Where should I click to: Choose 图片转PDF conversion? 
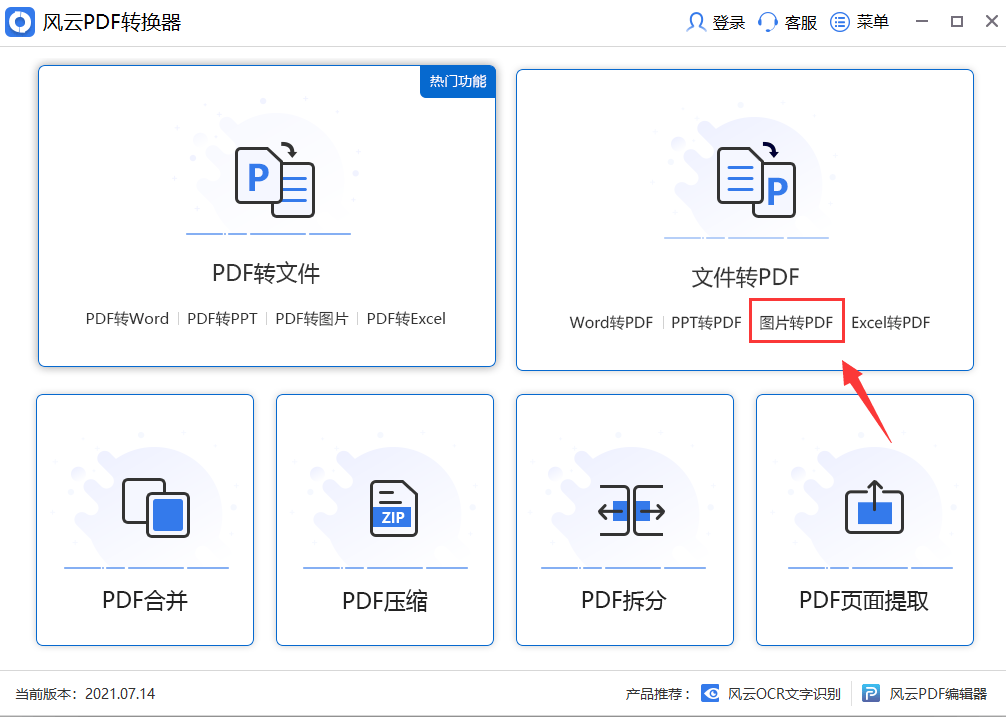[x=796, y=323]
